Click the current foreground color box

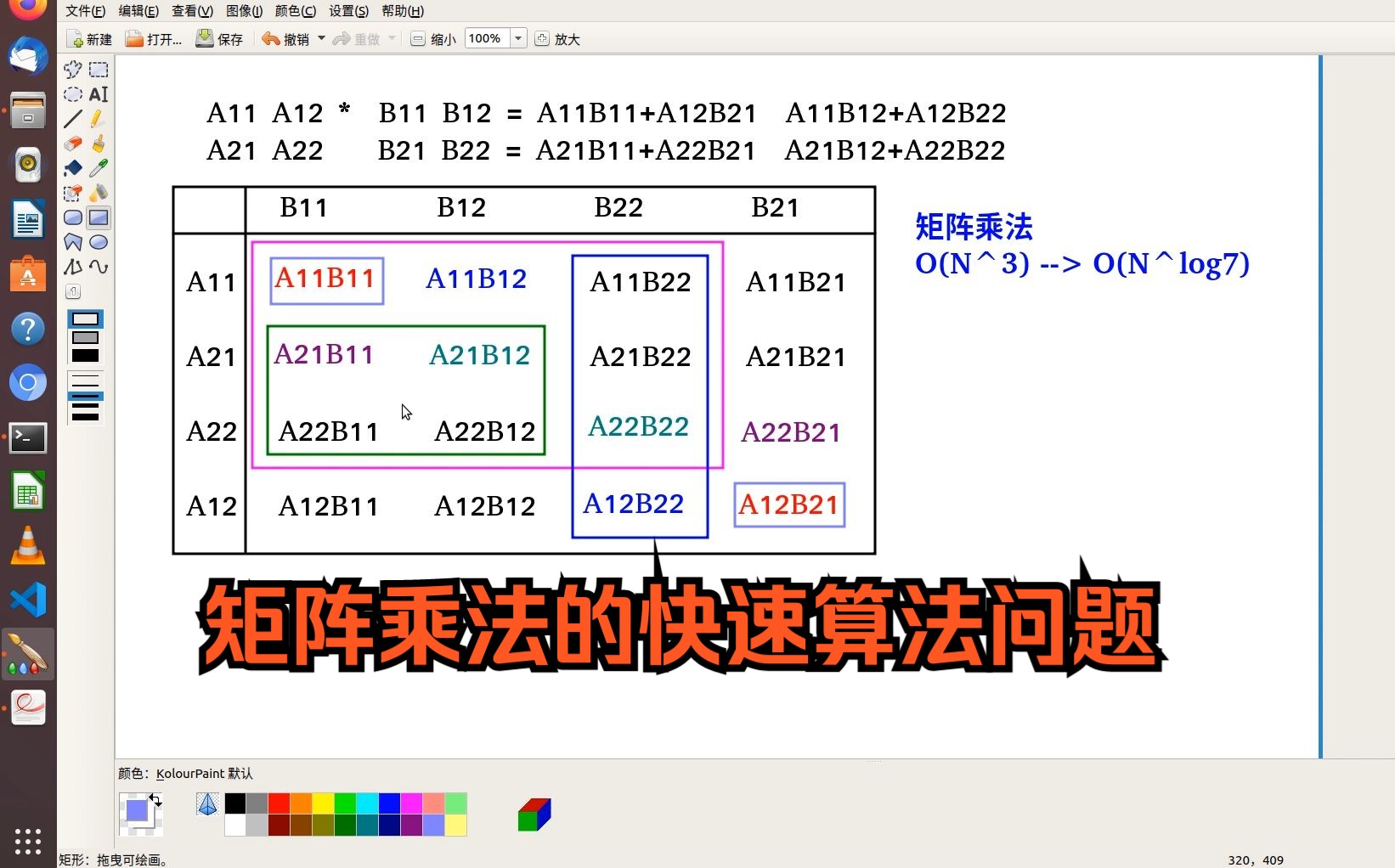pos(136,810)
